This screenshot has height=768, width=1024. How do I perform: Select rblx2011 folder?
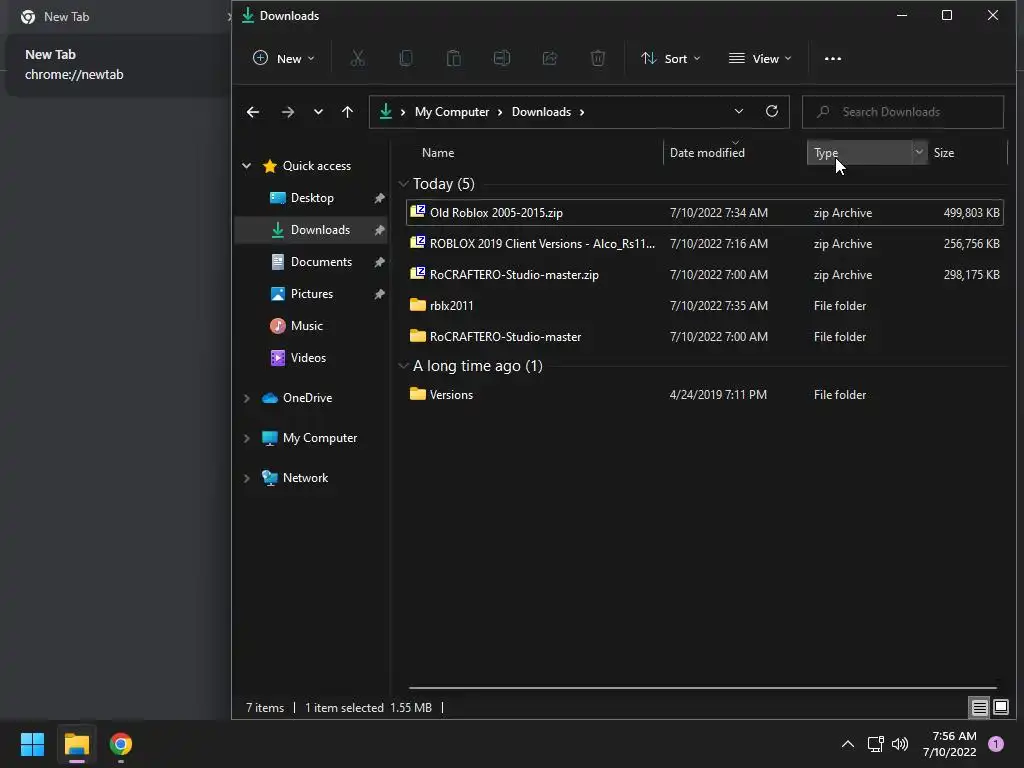705,306
